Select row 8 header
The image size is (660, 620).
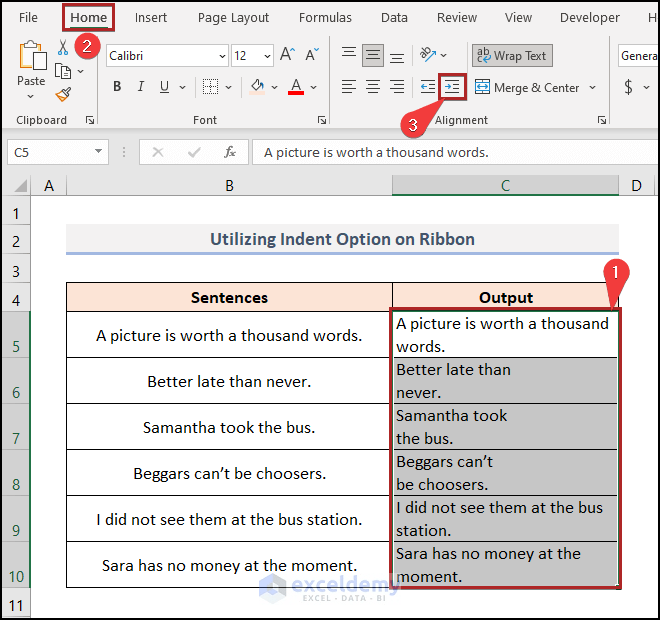[16, 473]
